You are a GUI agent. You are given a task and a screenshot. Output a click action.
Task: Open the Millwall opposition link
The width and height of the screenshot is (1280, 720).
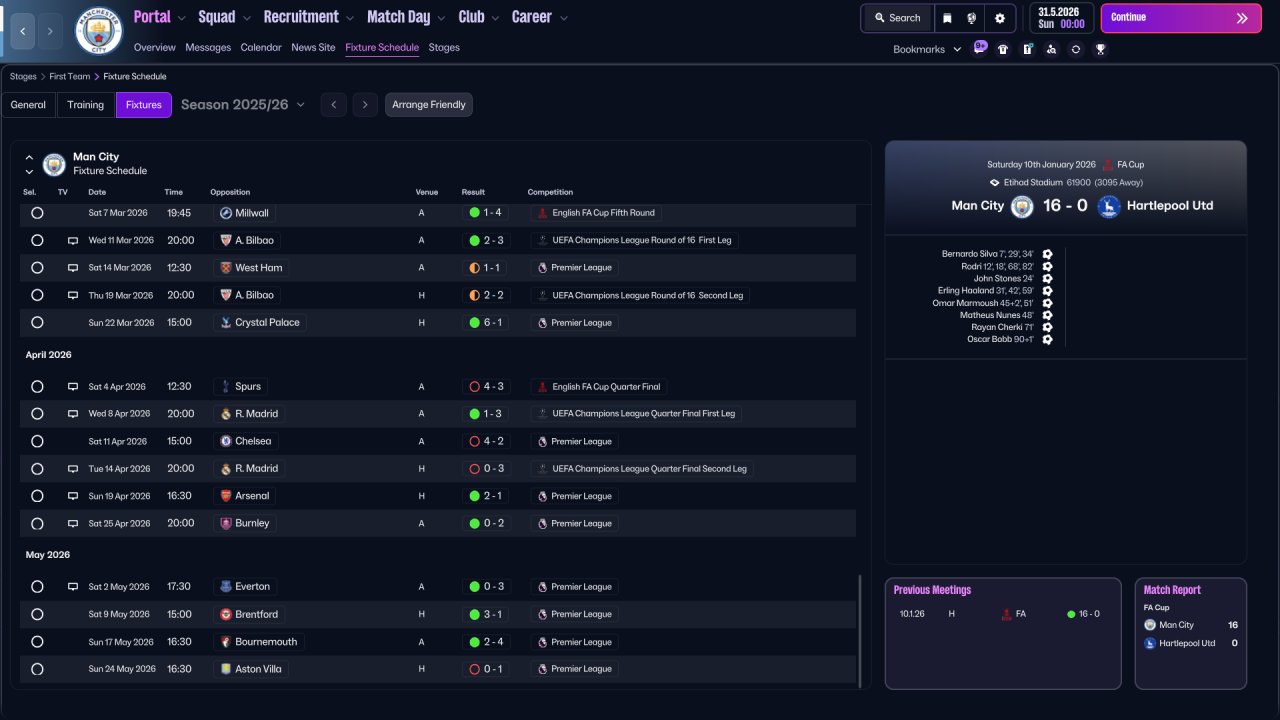click(x=244, y=213)
